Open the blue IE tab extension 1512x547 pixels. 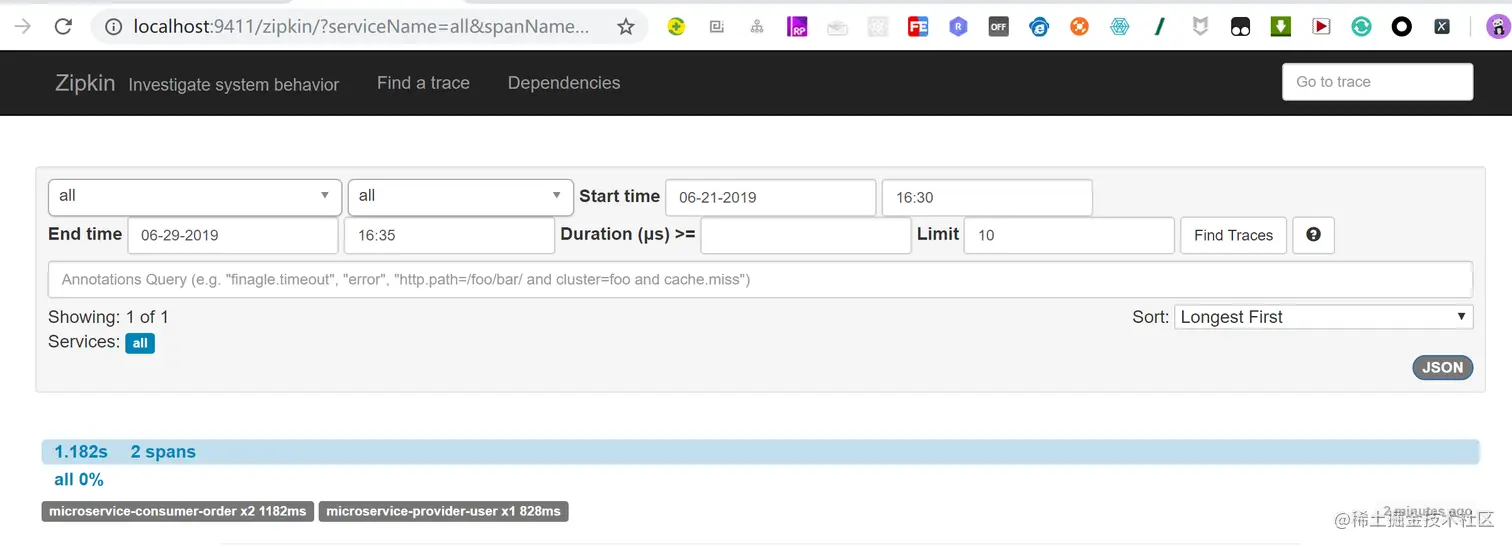coord(1039,27)
